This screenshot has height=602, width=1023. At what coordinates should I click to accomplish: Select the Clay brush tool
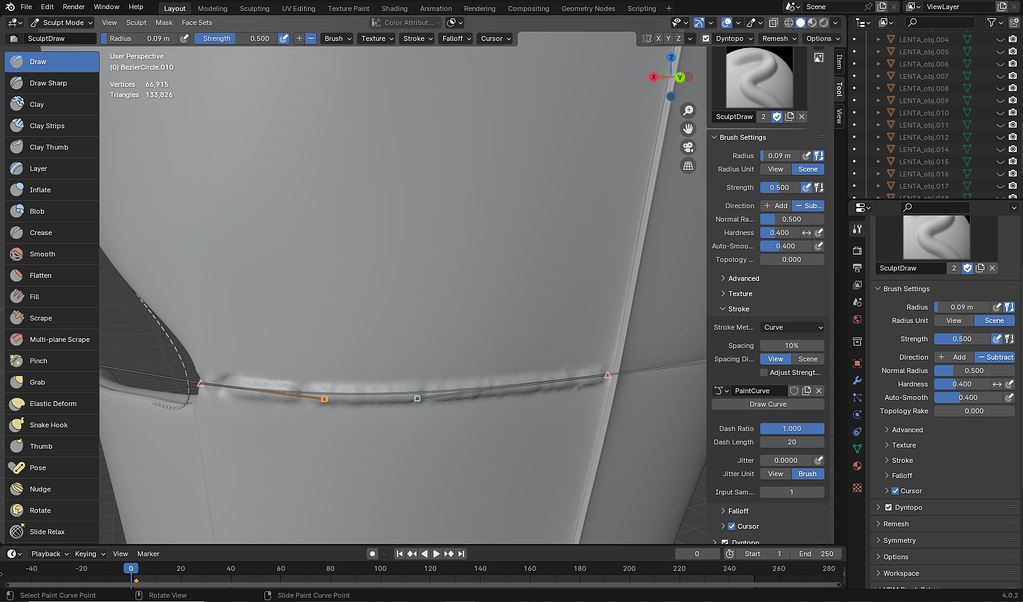tap(52, 104)
